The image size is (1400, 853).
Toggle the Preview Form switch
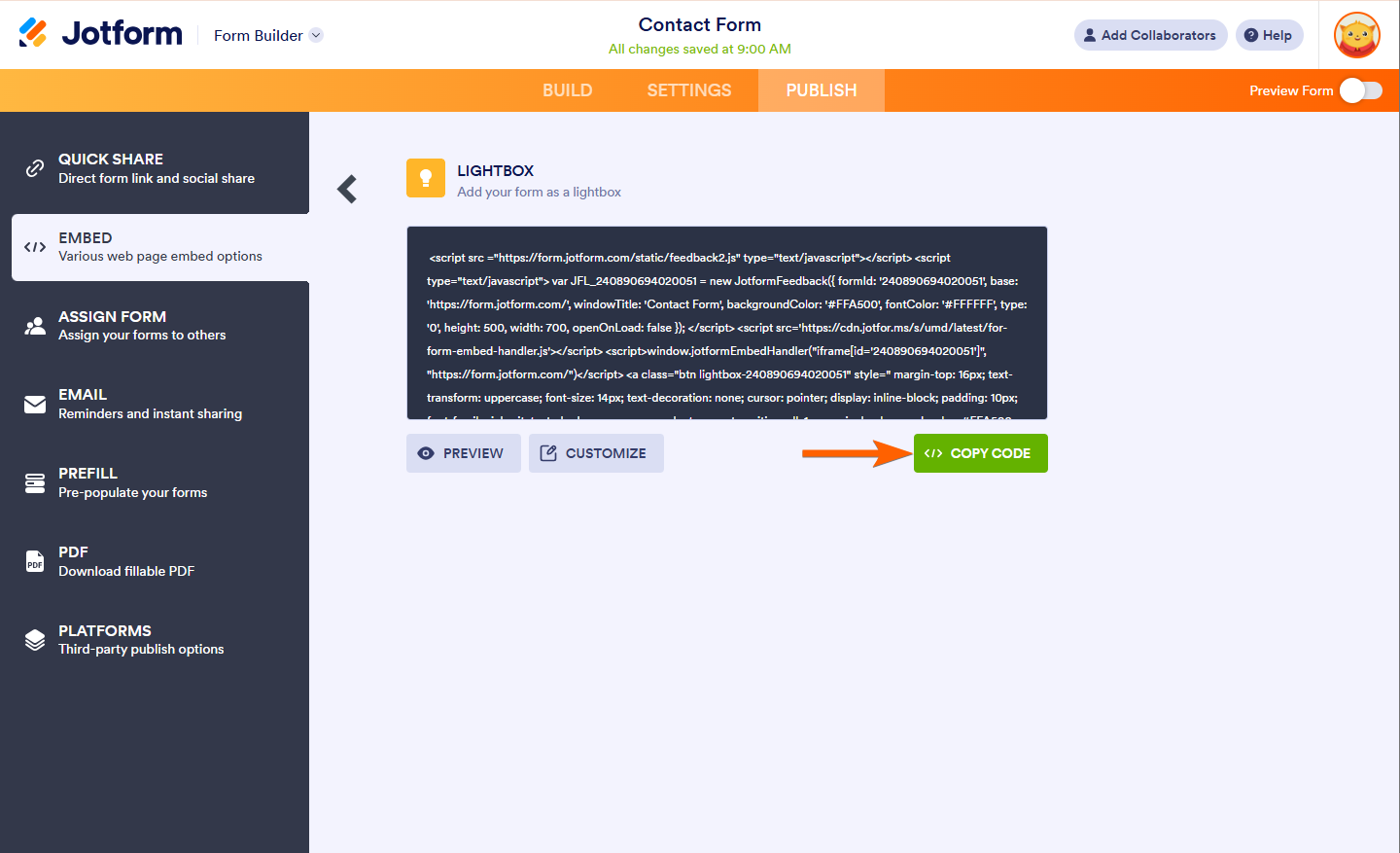1361,90
